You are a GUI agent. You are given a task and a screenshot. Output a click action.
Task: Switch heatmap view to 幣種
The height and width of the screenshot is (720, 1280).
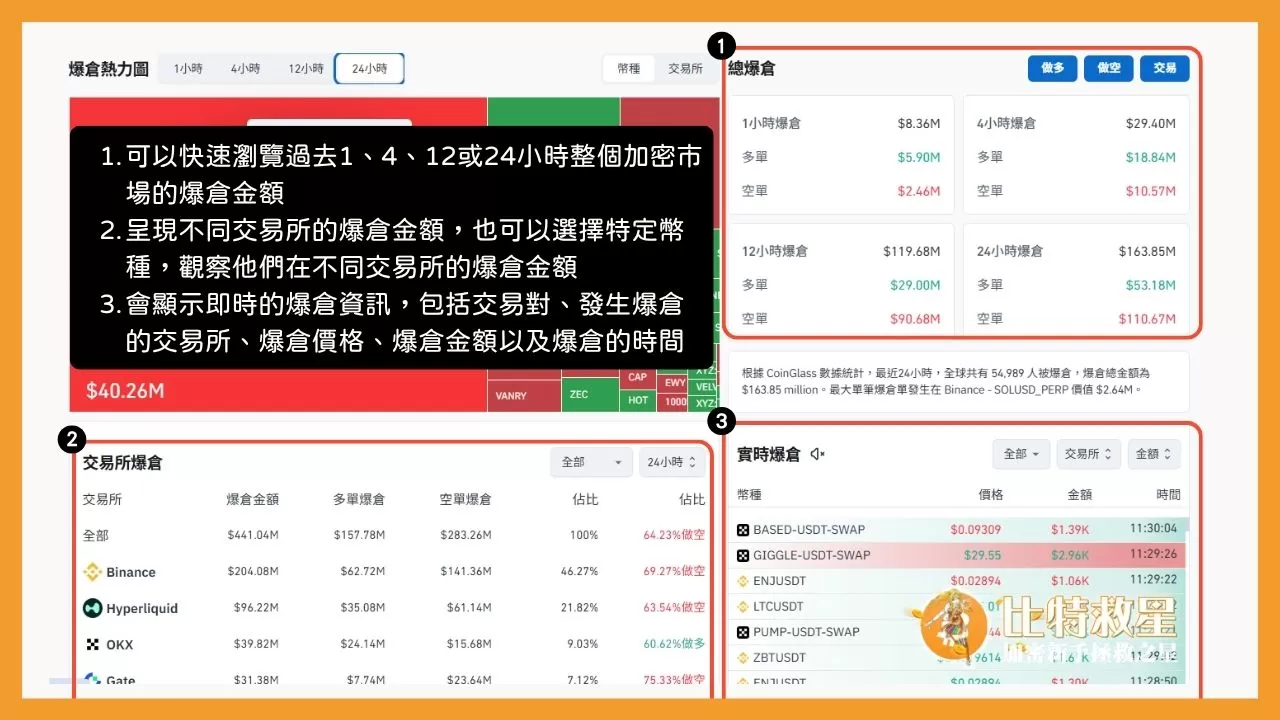pos(629,69)
